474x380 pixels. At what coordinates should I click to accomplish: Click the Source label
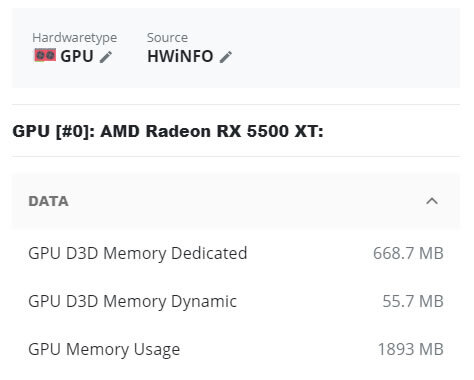(x=167, y=38)
